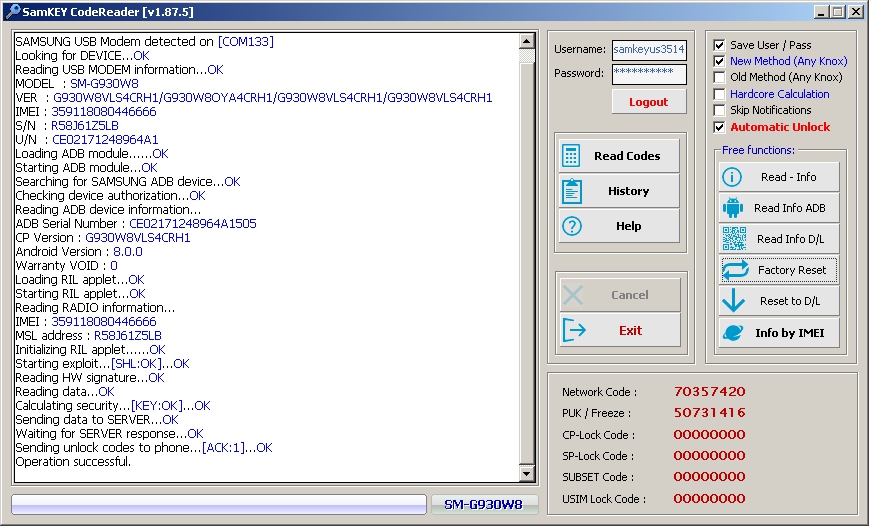Image resolution: width=869 pixels, height=526 pixels.
Task: Click the History clipboard icon
Action: [x=571, y=191]
